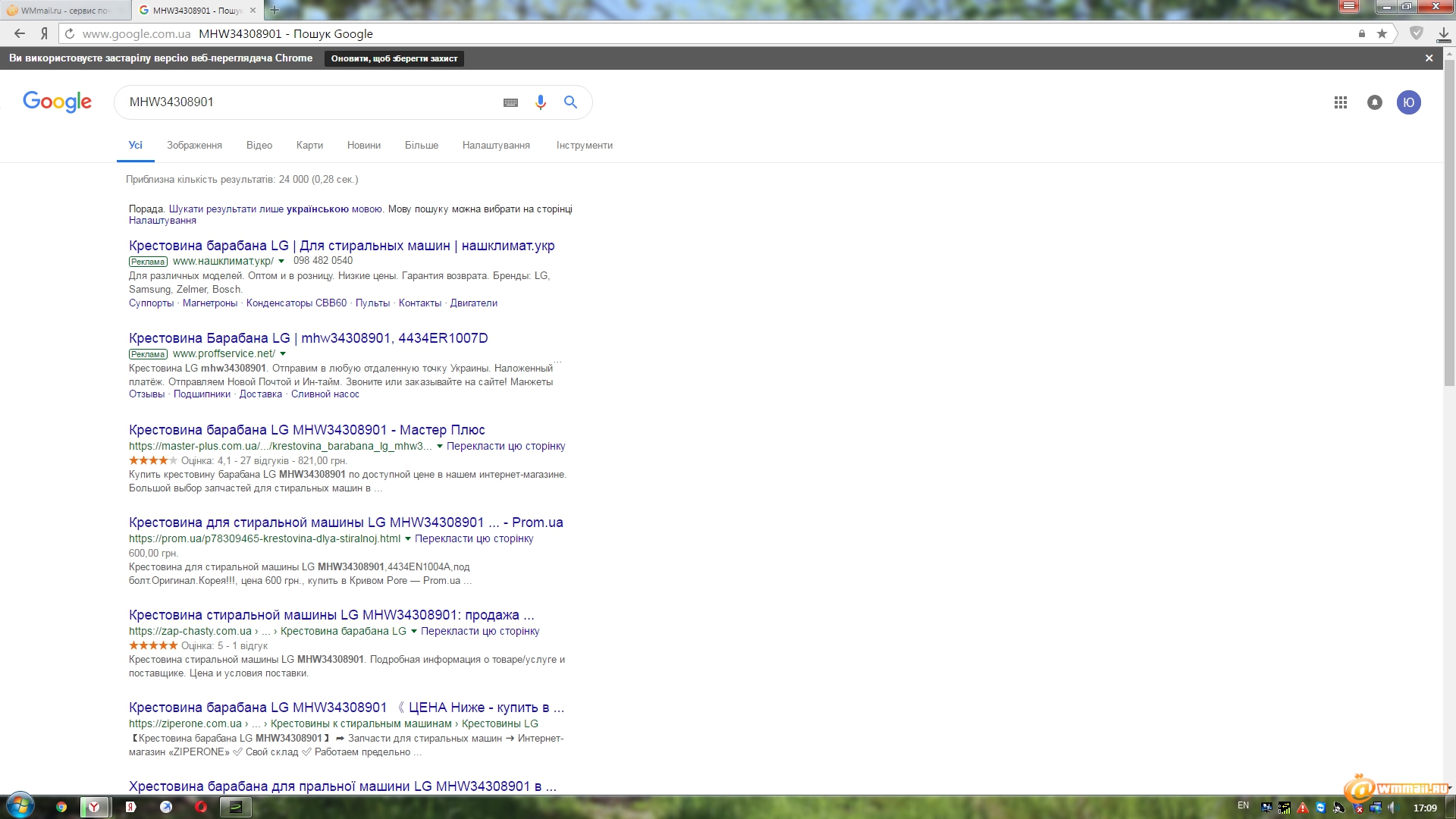1456x819 pixels.
Task: Expand dropdown next to нашклимат.укр ad URL
Action: coord(281,261)
